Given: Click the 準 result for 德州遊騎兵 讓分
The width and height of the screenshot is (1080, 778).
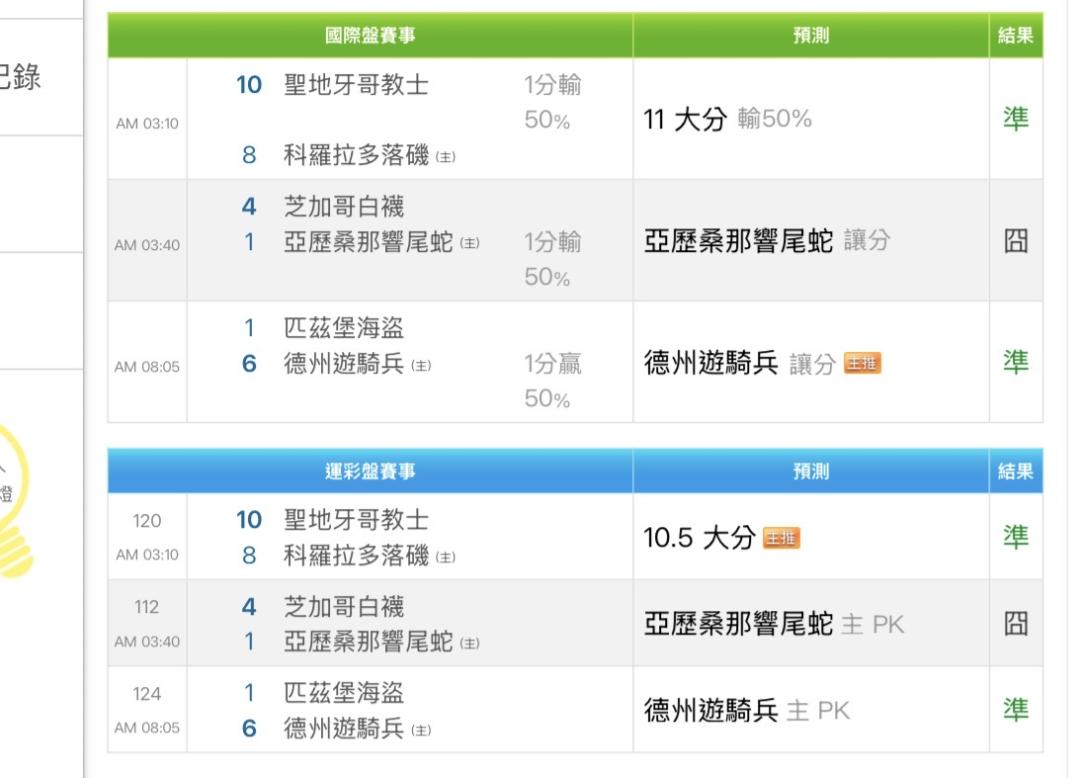Looking at the screenshot, I should point(1015,363).
